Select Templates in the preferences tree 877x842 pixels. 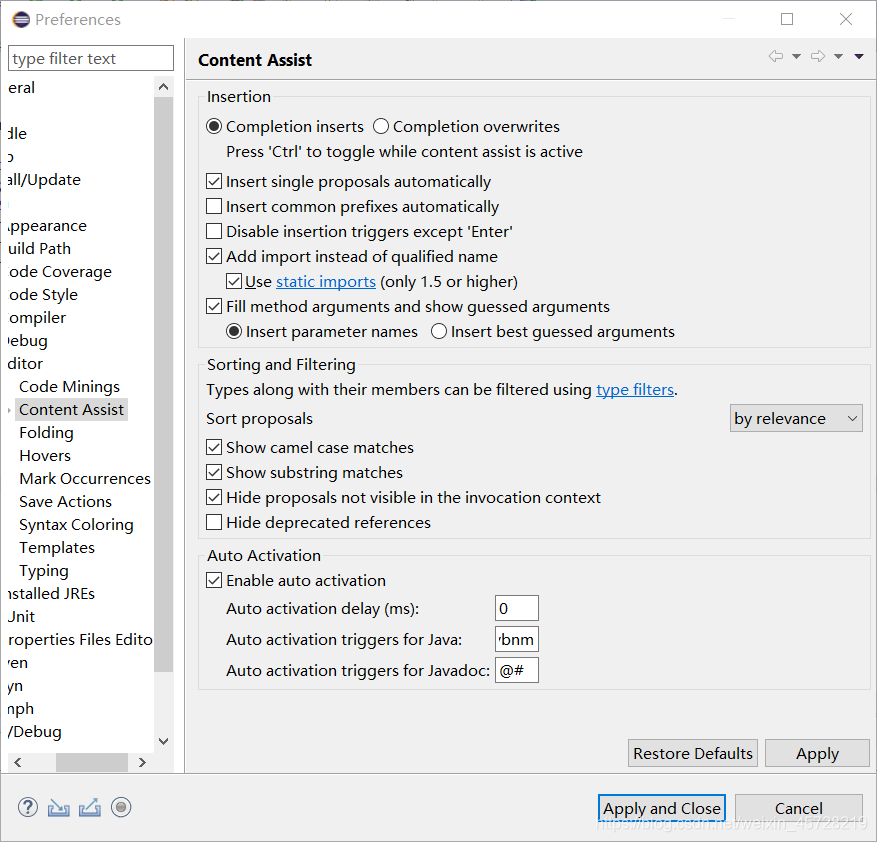pos(57,548)
